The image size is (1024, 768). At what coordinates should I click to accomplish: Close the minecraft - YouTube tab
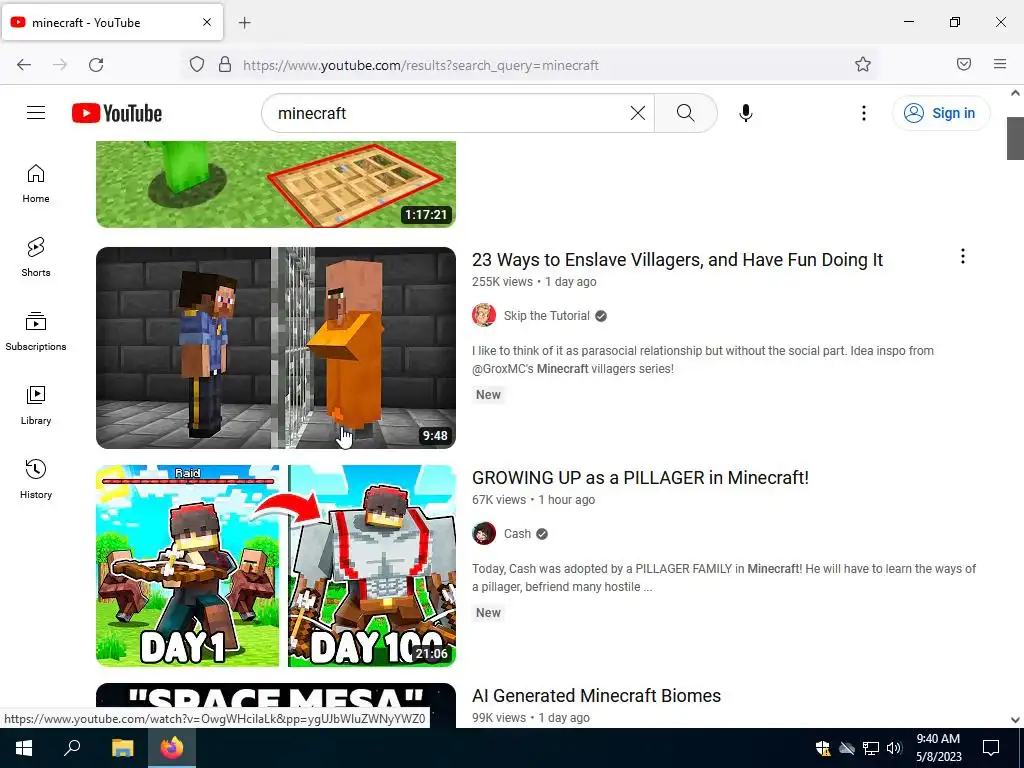(x=207, y=22)
